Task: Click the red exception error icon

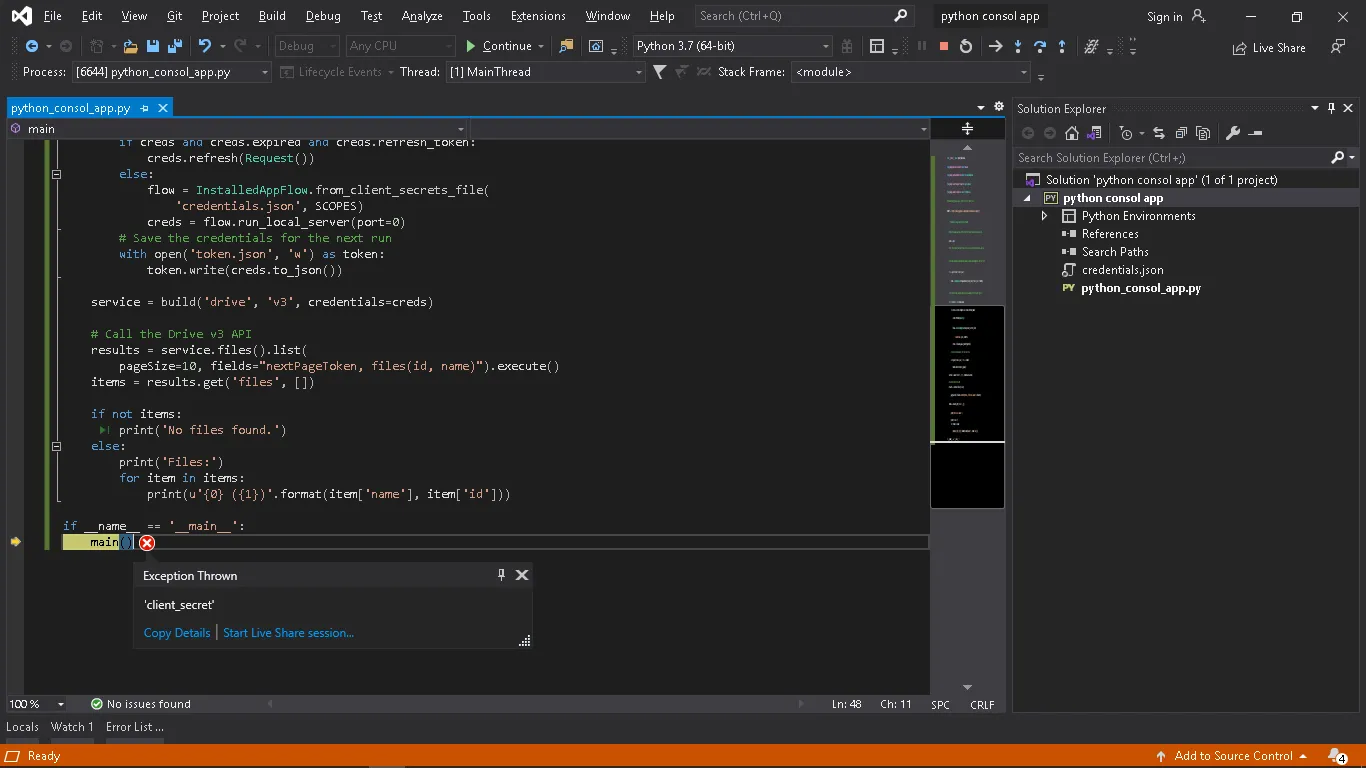Action: tap(147, 543)
